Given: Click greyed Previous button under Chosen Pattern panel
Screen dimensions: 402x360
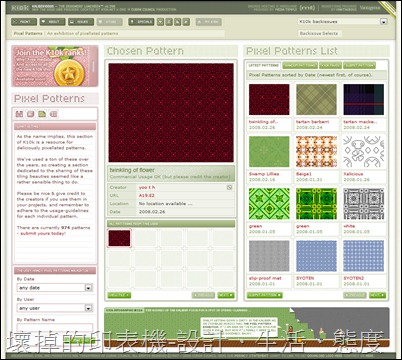Looking at the screenshot, I should pos(203,295).
